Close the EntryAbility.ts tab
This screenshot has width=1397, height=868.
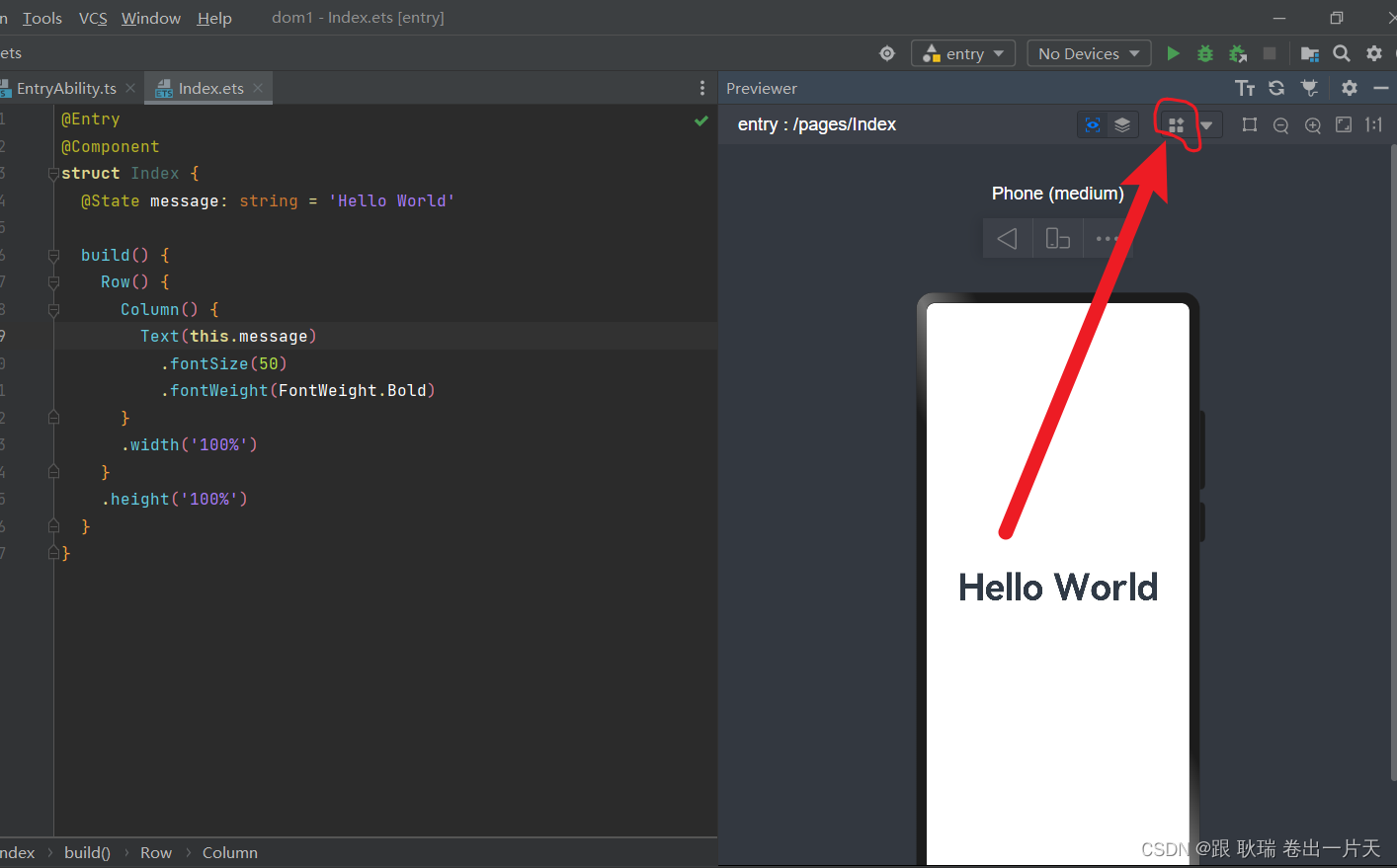tap(130, 88)
